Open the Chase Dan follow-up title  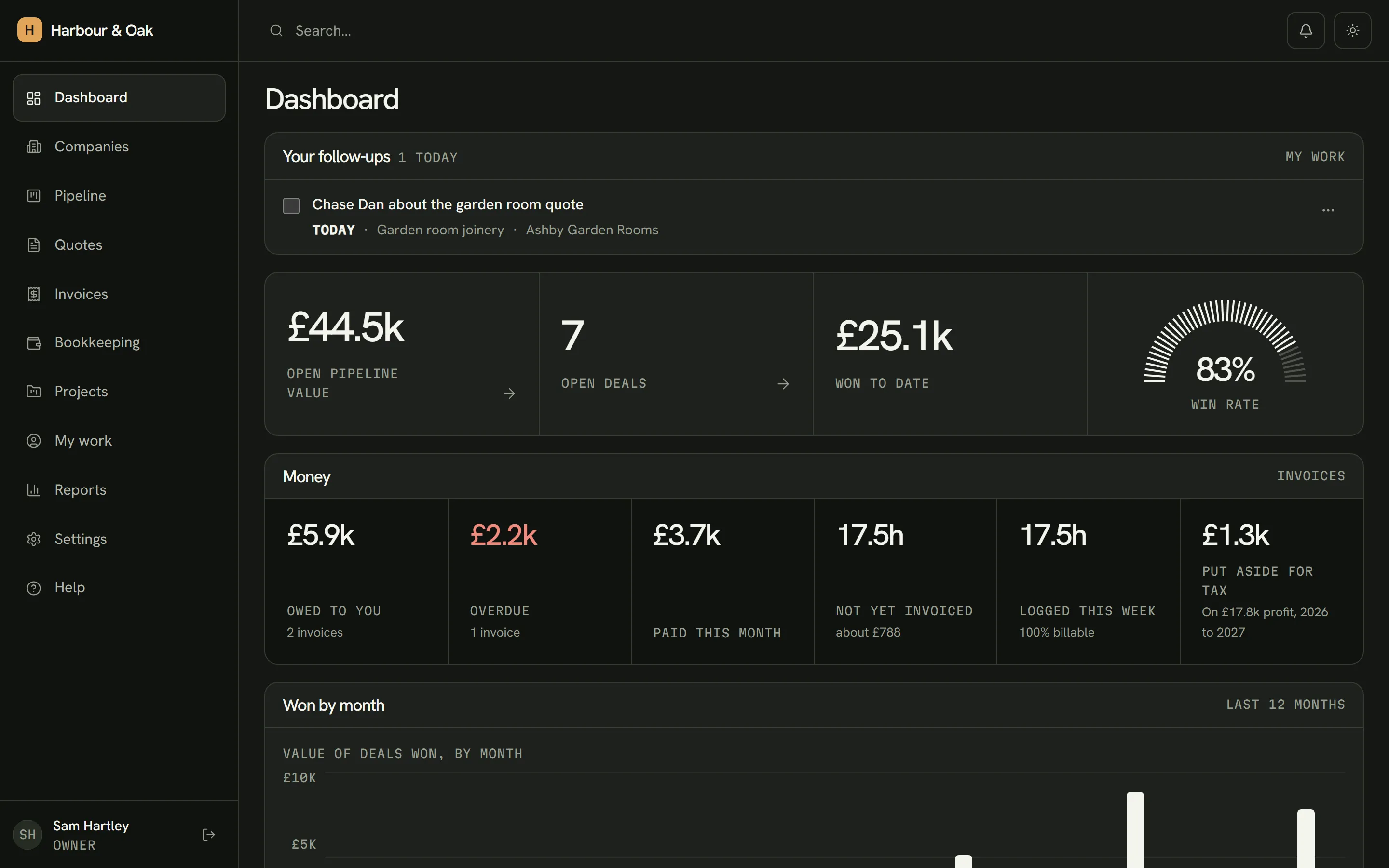point(448,204)
